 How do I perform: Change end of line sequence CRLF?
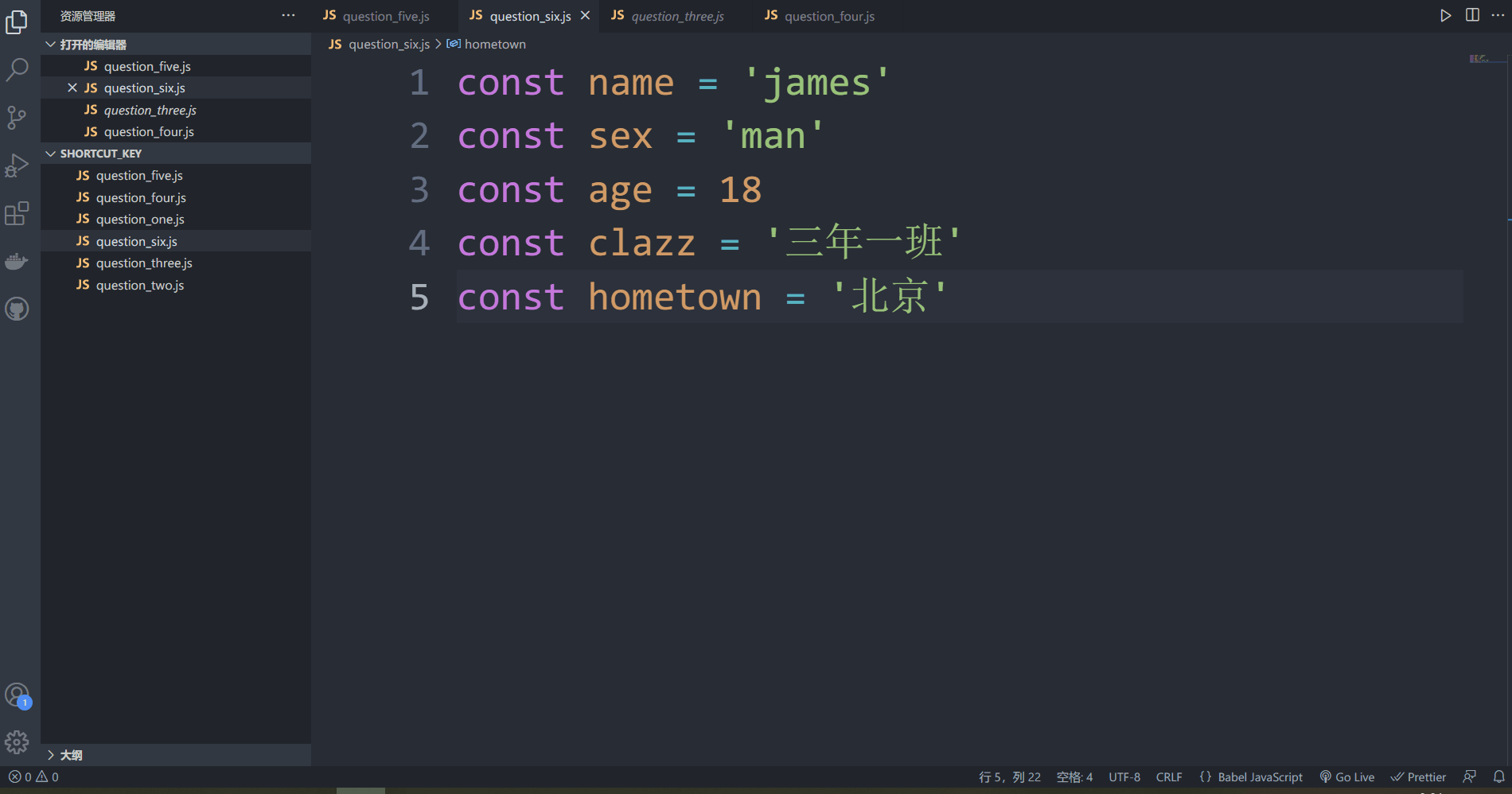point(1169,777)
